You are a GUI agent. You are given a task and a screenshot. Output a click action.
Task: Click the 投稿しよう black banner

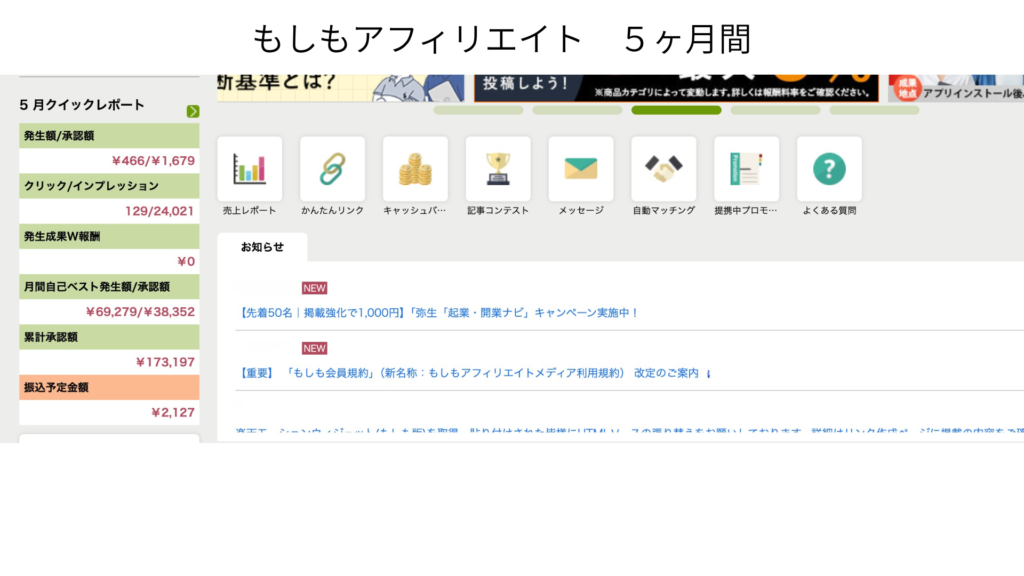(x=676, y=88)
